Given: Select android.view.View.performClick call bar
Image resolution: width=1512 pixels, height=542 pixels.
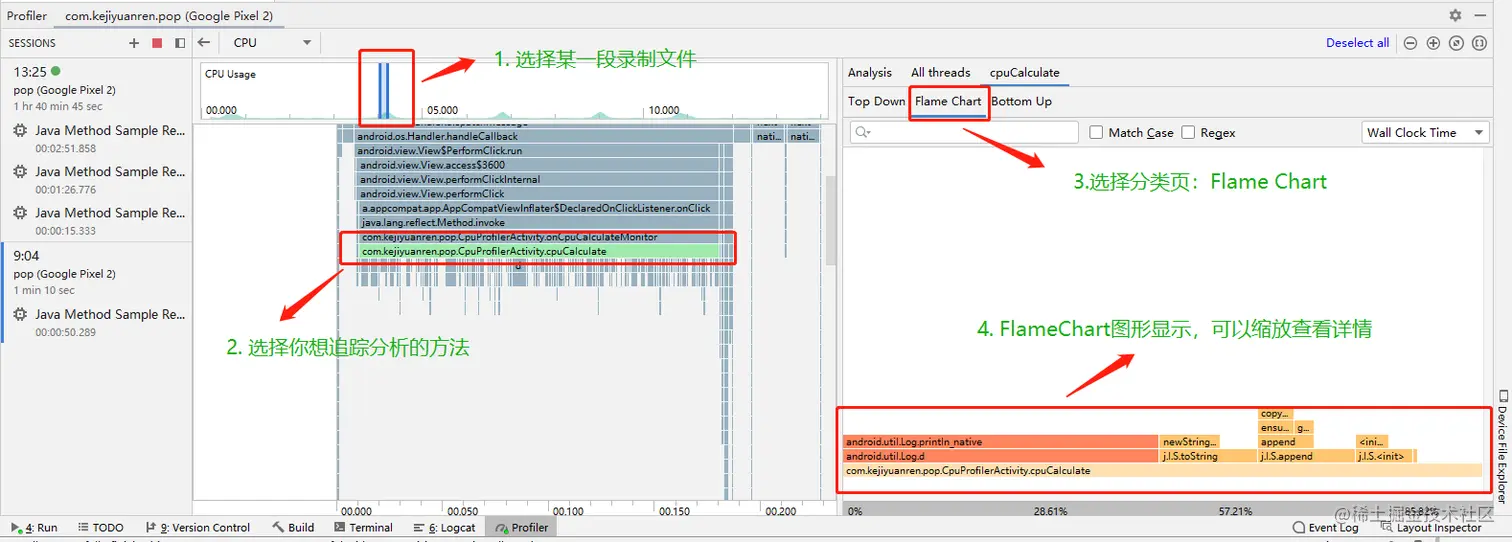Looking at the screenshot, I should pos(537,194).
